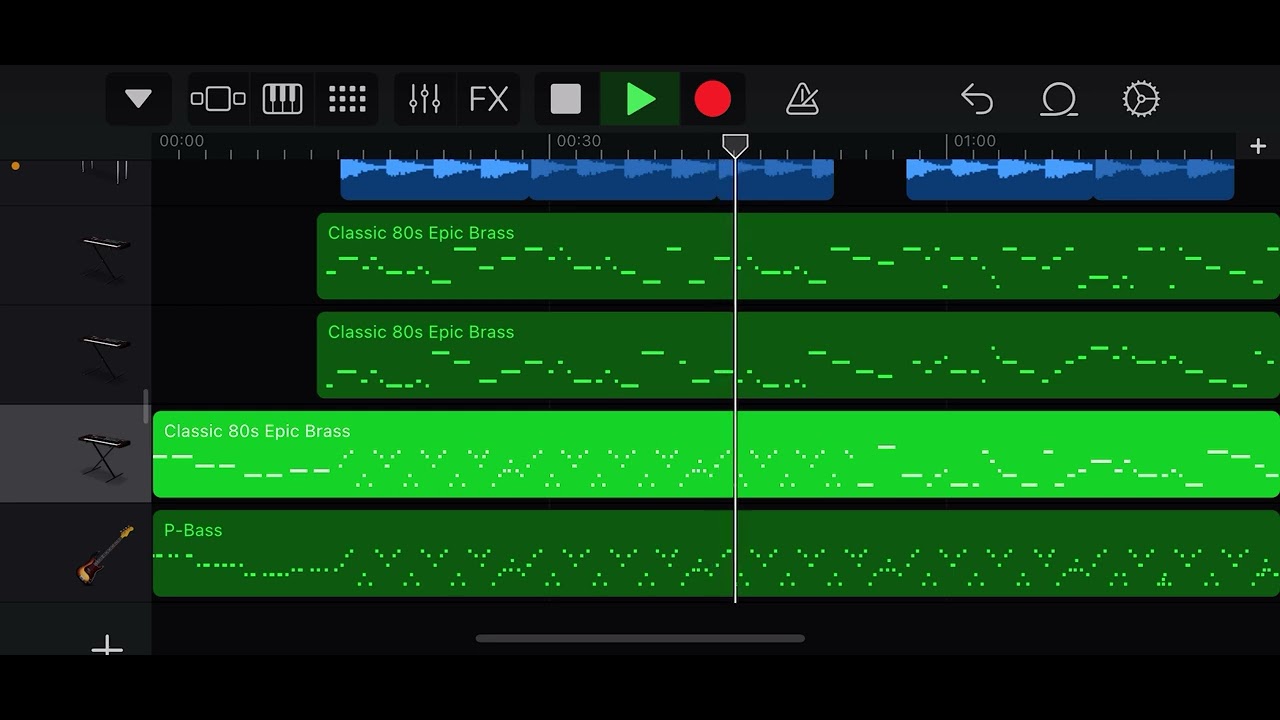
Task: Select the middle keyboard track icon
Action: [104, 356]
